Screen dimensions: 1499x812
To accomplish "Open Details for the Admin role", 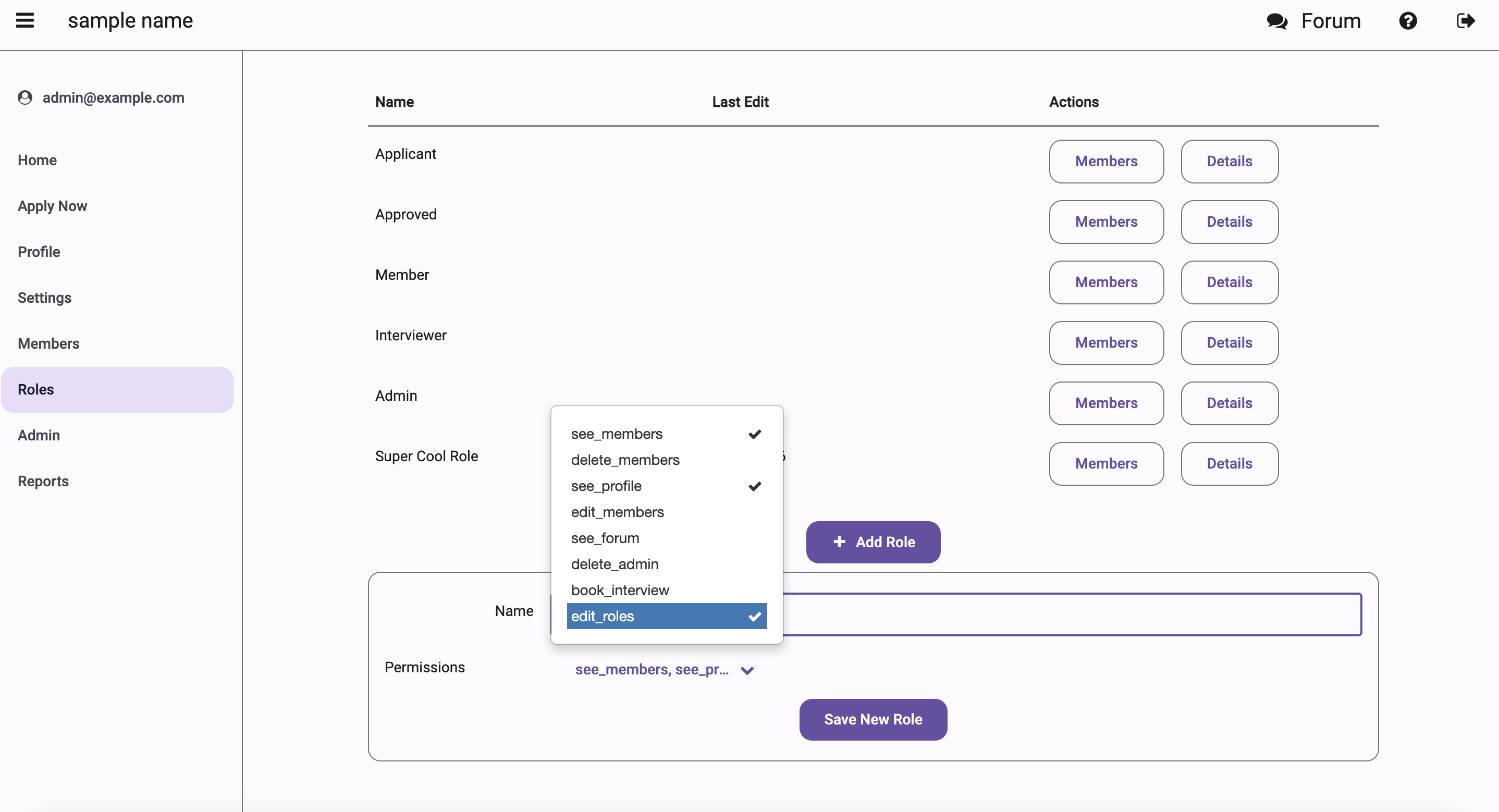I will [x=1230, y=403].
